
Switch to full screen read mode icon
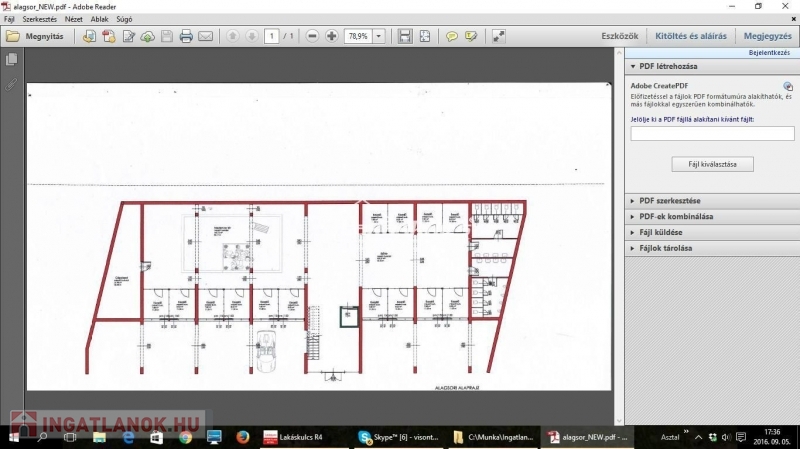tap(499, 36)
